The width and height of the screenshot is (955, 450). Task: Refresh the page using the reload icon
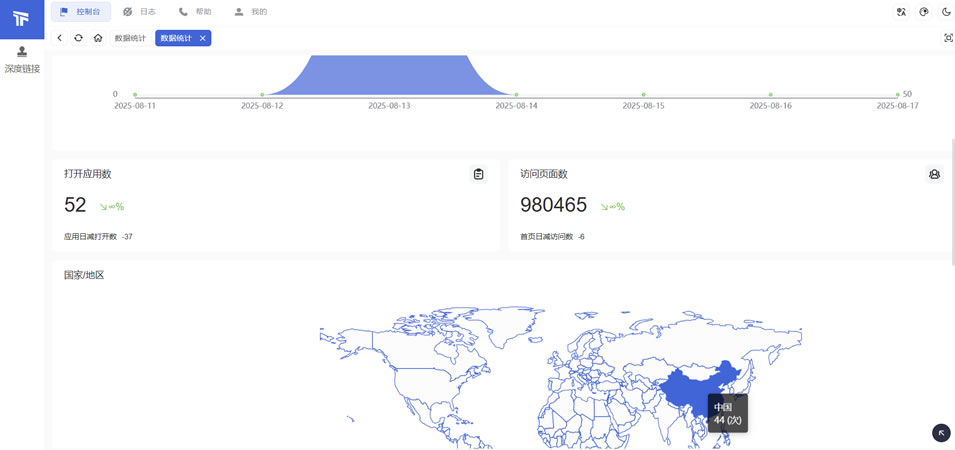pos(78,38)
